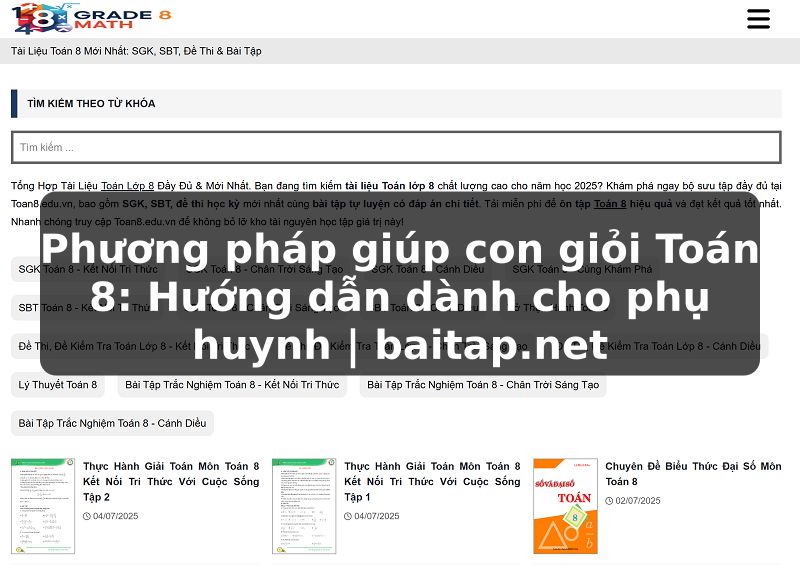Choose Bài Tập Trắc Nghiệm Toán 8 - Cánh Diều tag
This screenshot has width=800, height=567.
point(112,423)
